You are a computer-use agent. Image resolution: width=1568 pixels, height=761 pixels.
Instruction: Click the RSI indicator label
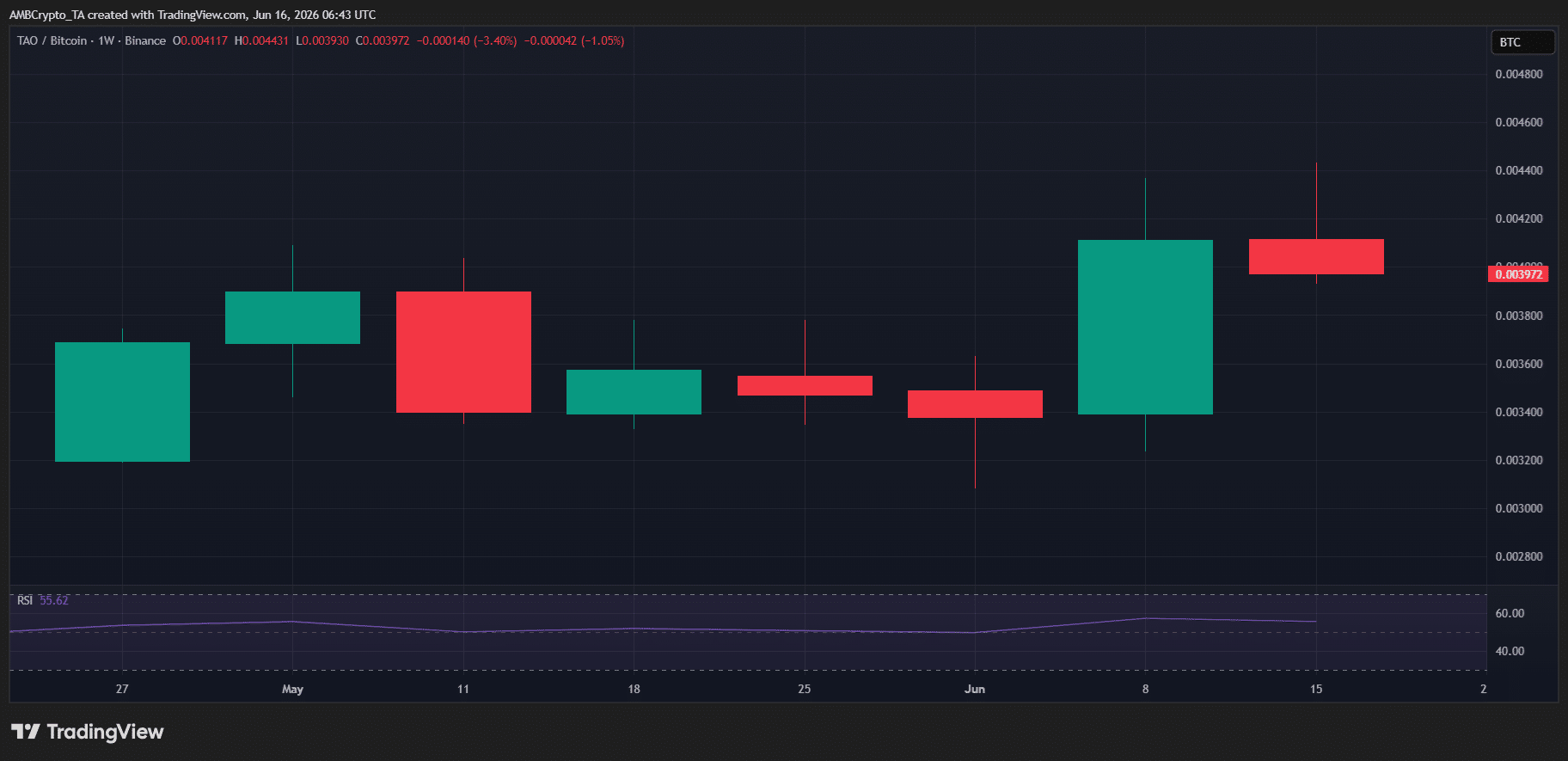pyautogui.click(x=25, y=600)
